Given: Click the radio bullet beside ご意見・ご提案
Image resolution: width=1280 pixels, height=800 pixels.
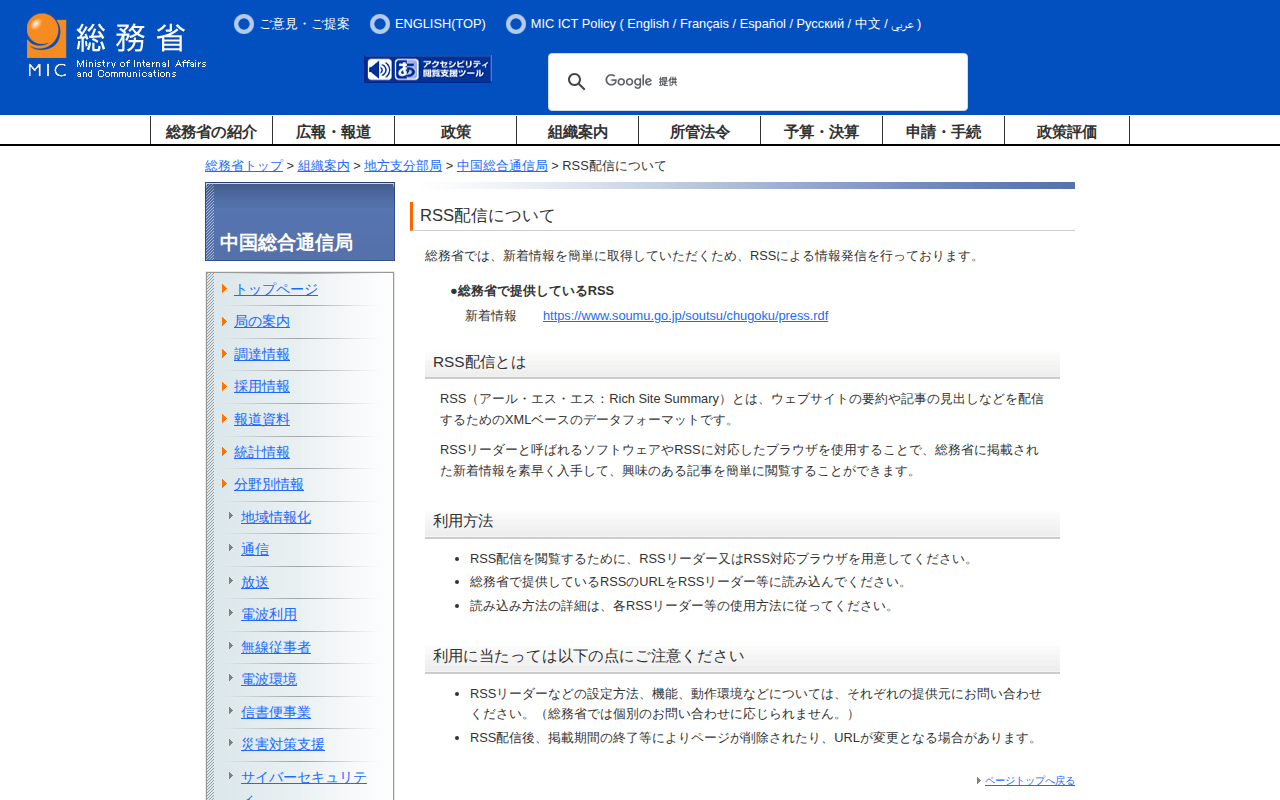Looking at the screenshot, I should coord(244,24).
